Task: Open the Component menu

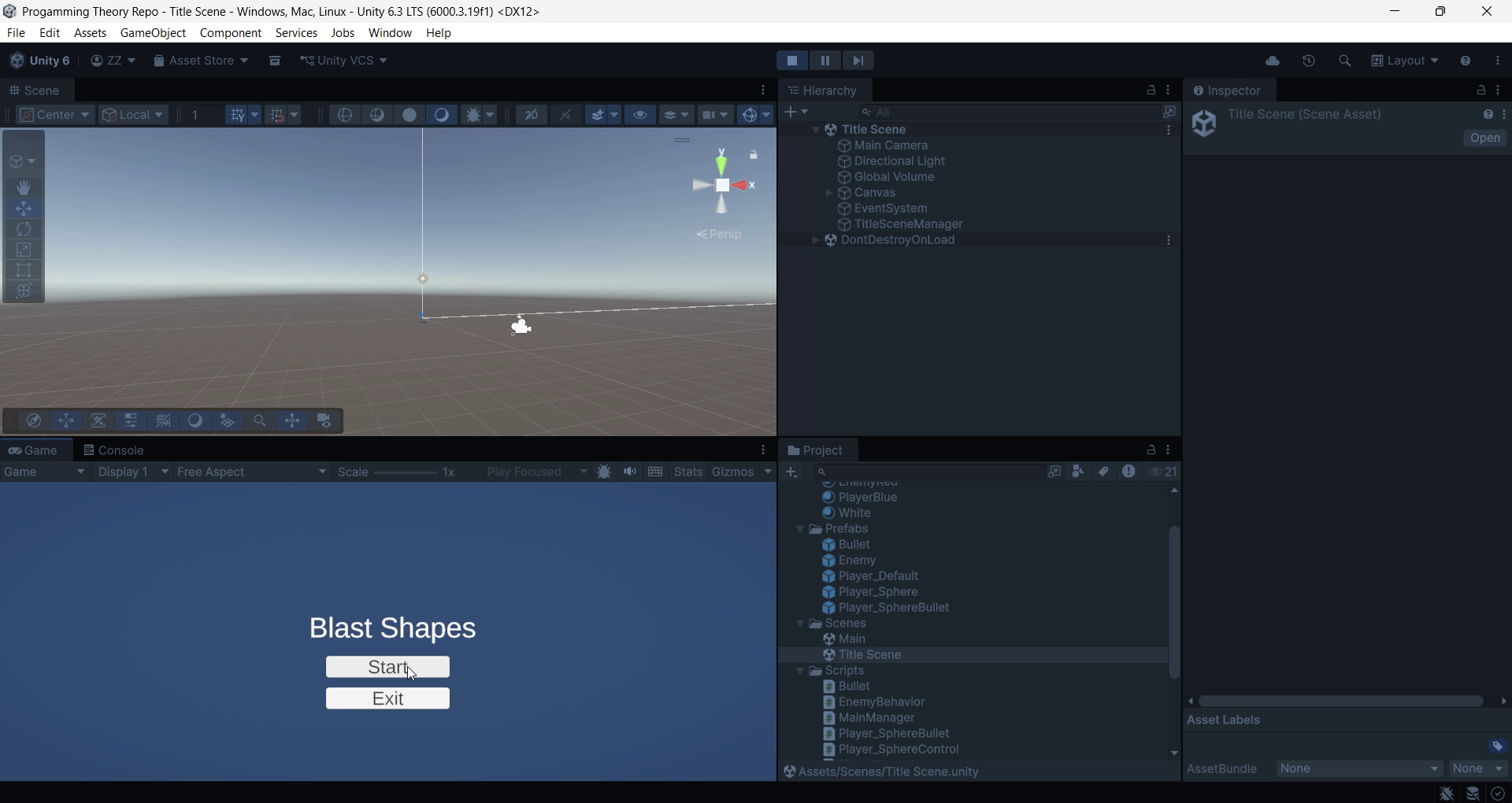Action: click(231, 33)
